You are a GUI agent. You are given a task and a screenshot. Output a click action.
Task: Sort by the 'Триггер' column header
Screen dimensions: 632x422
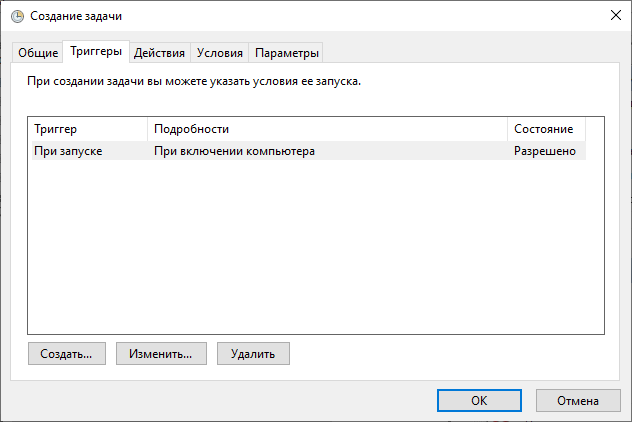point(88,130)
